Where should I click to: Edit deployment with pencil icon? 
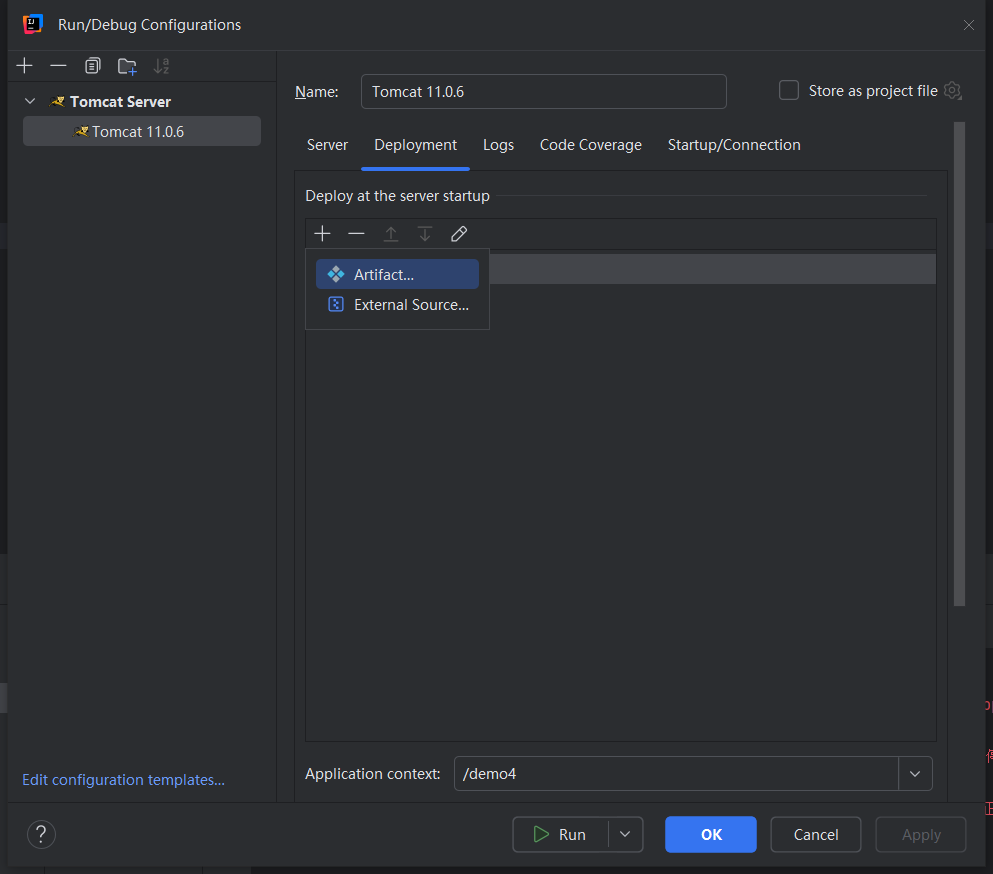click(x=459, y=234)
